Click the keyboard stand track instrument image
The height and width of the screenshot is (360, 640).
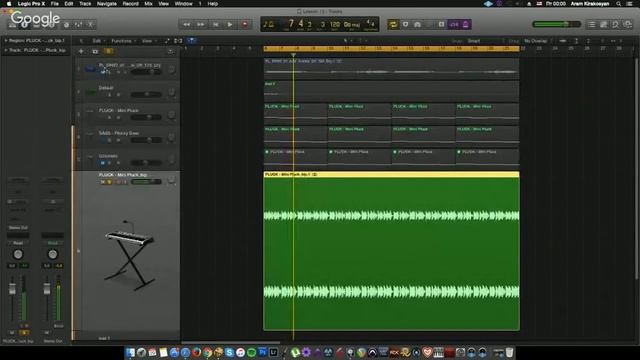coord(130,255)
